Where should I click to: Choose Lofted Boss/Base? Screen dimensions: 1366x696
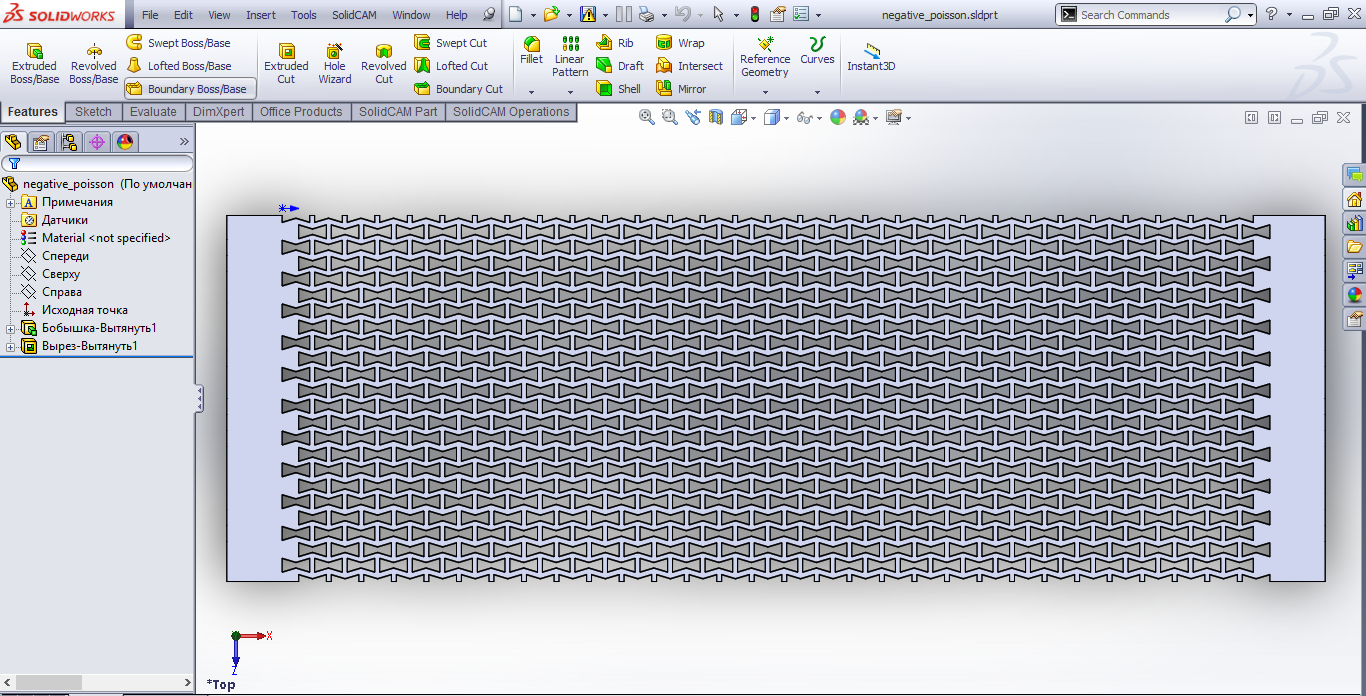pyautogui.click(x=179, y=66)
